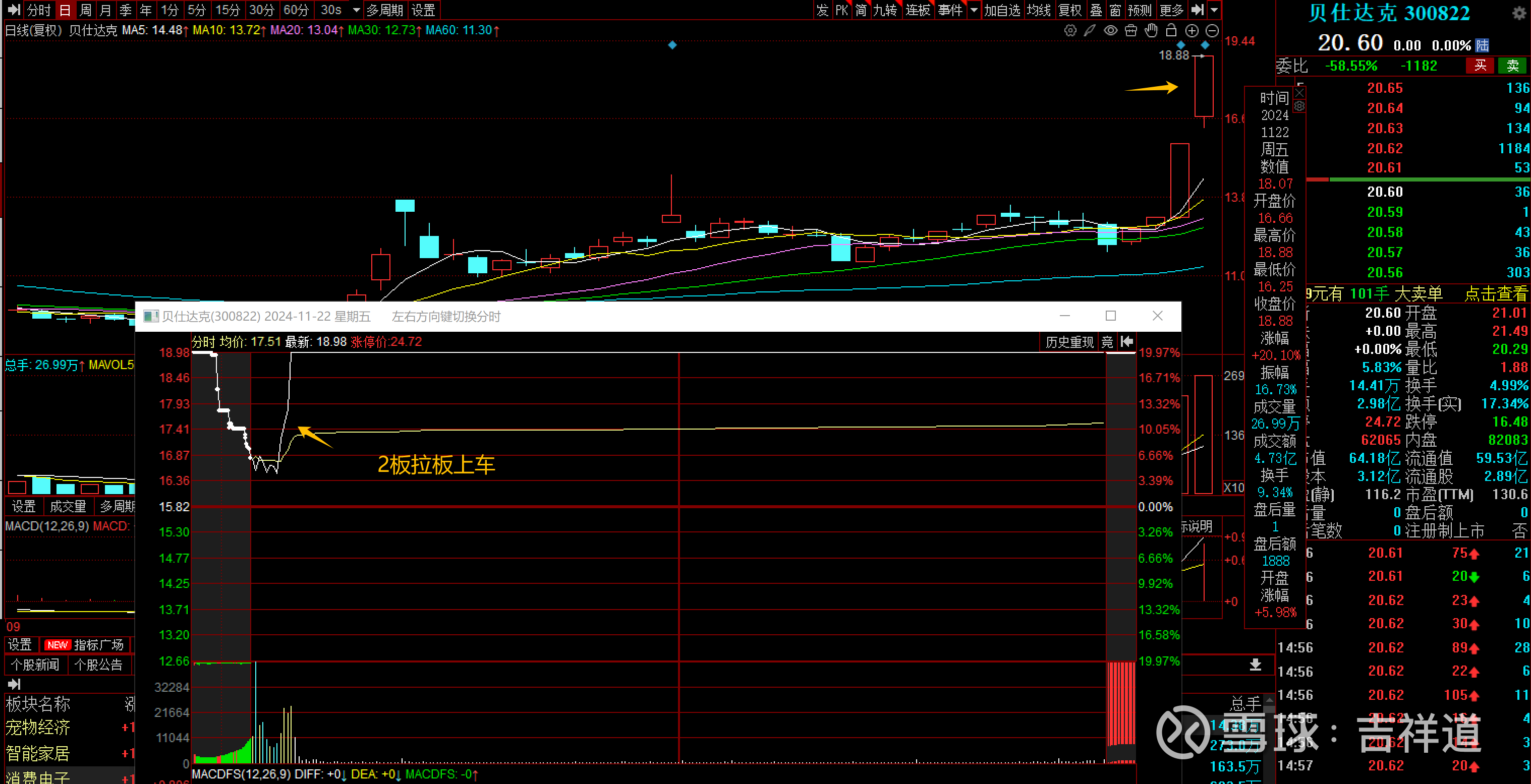Expand the dropdown arrow next to 事件
This screenshot has height=784, width=1531.
coord(974,10)
